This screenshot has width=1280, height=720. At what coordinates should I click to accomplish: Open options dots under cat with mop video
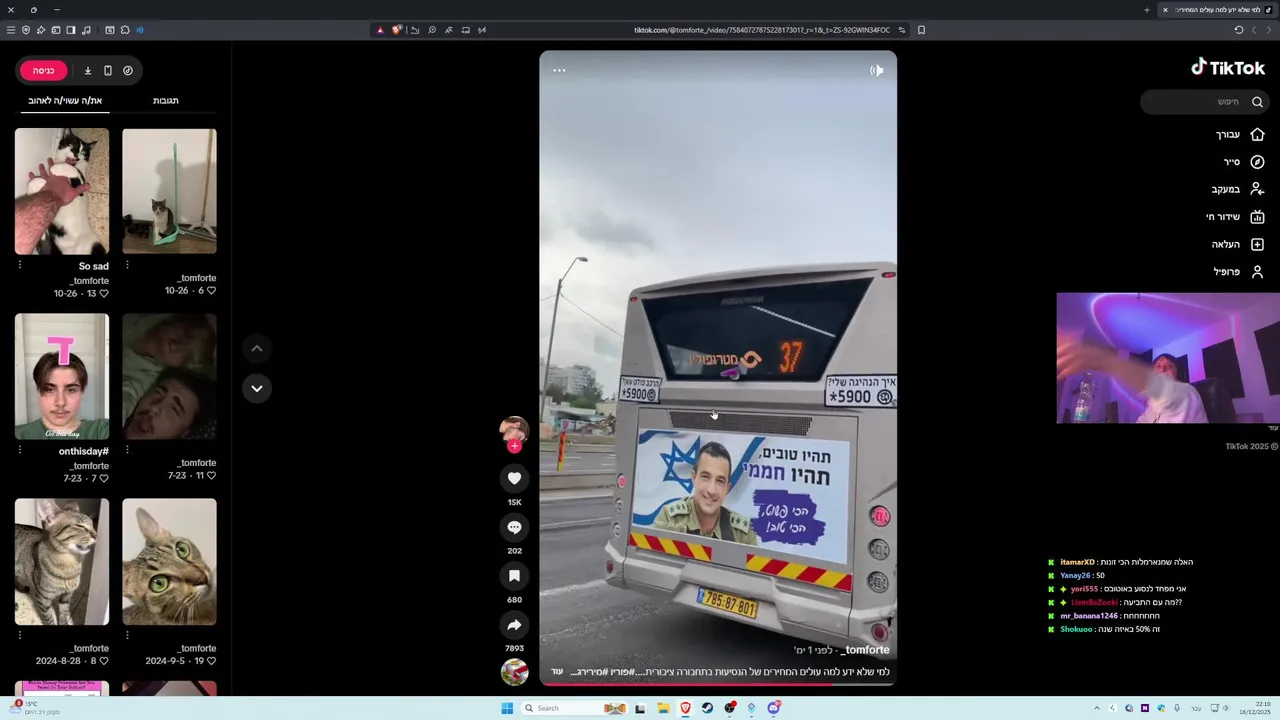(x=127, y=265)
